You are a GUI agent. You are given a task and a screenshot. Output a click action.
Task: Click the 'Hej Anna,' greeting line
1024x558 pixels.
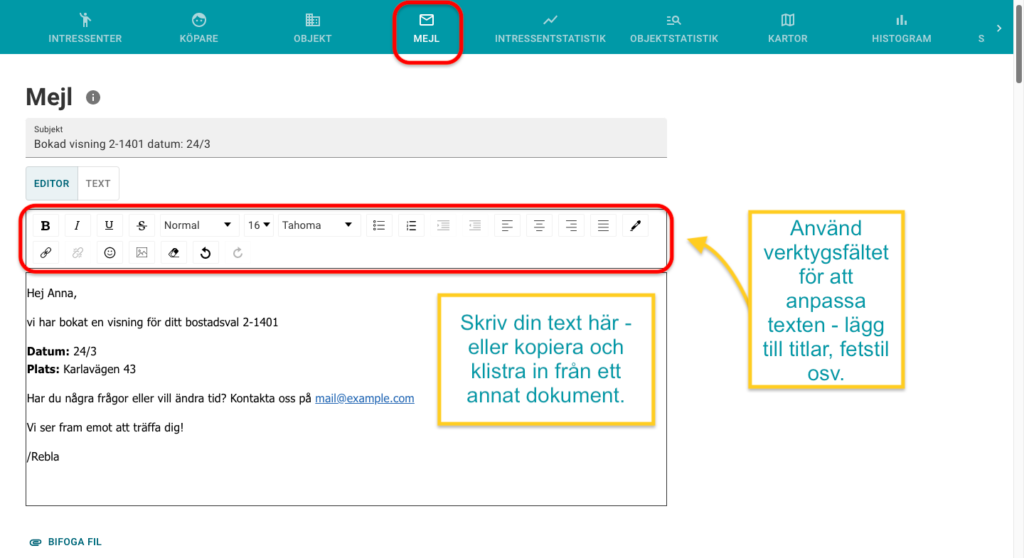(52, 293)
